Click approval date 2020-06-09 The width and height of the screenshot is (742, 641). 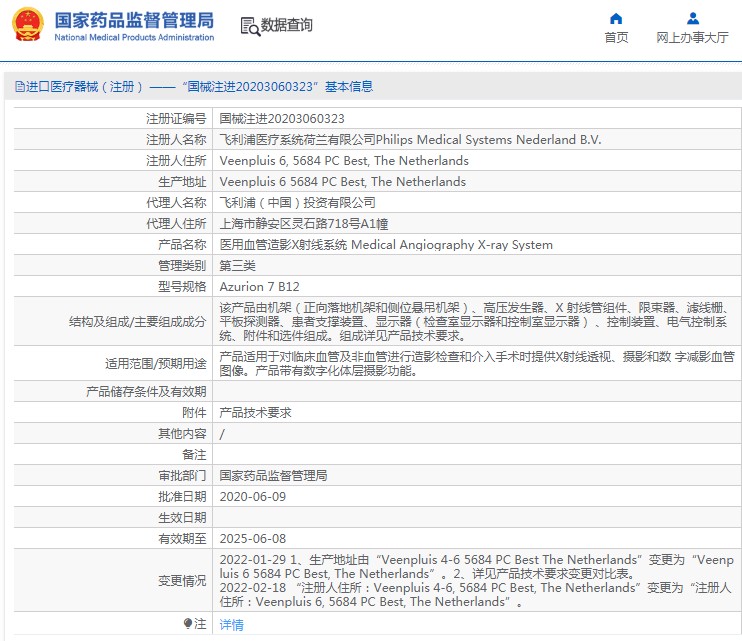tap(253, 497)
